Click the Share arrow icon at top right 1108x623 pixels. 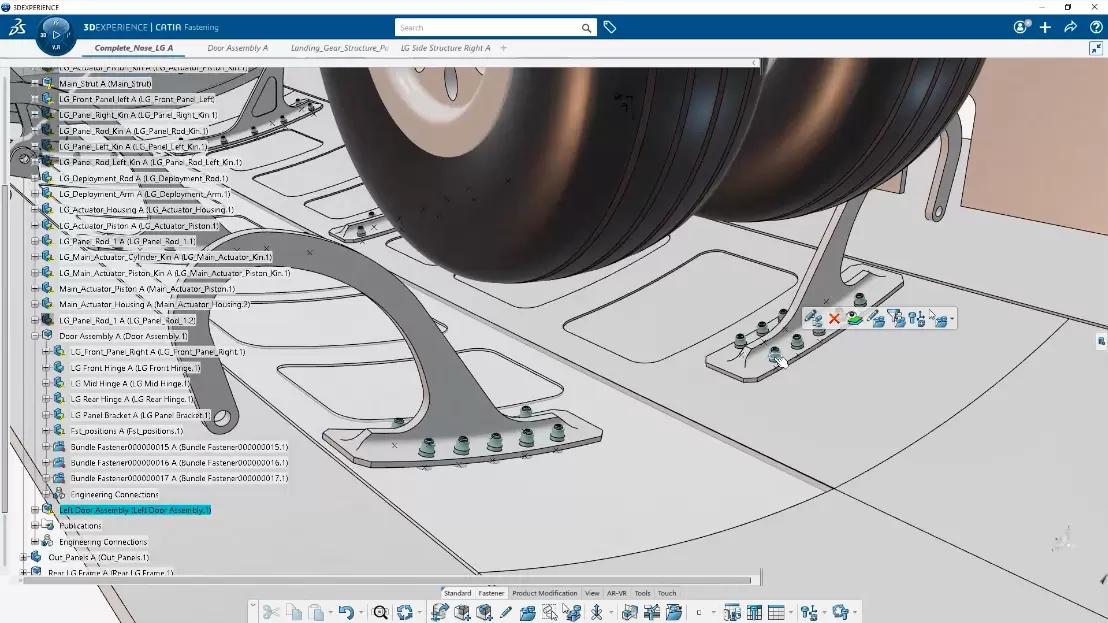[x=1070, y=28]
